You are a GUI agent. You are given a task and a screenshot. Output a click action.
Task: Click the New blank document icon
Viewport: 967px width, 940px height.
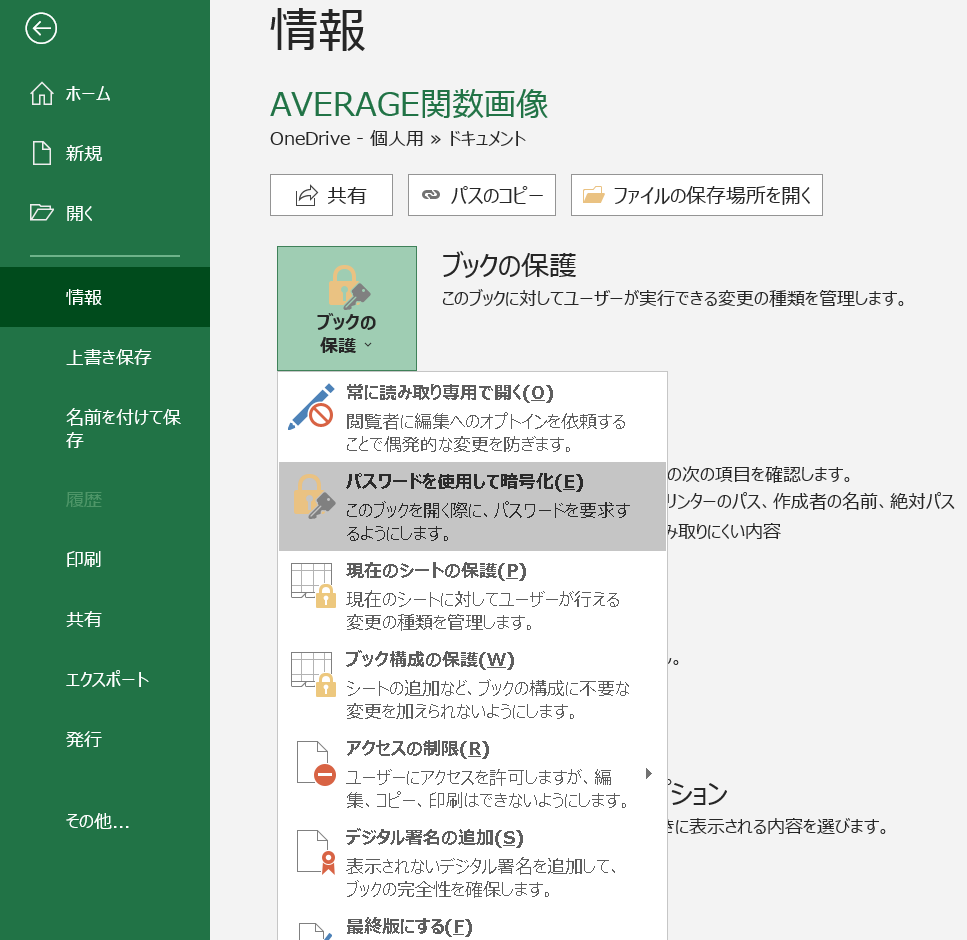[41, 153]
